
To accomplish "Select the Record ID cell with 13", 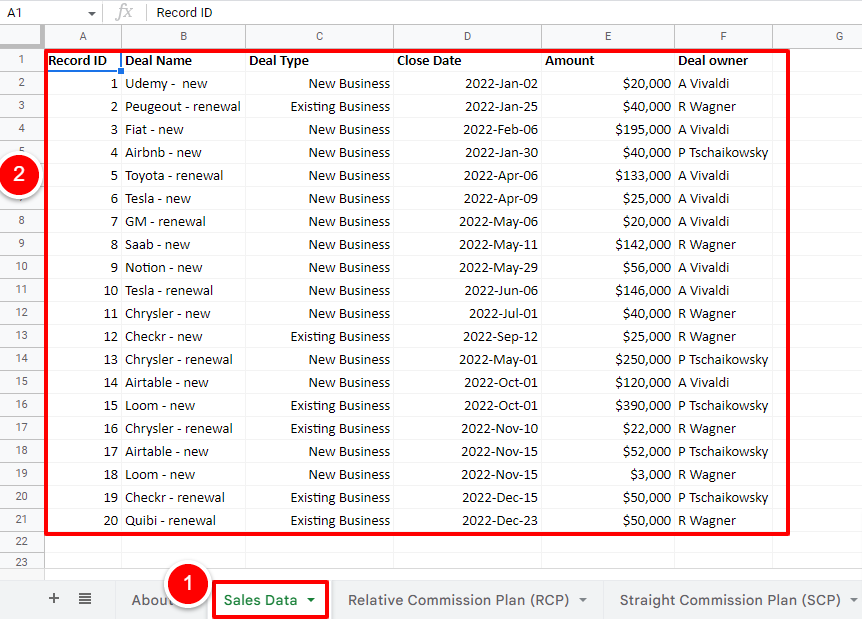I will pyautogui.click(x=83, y=360).
